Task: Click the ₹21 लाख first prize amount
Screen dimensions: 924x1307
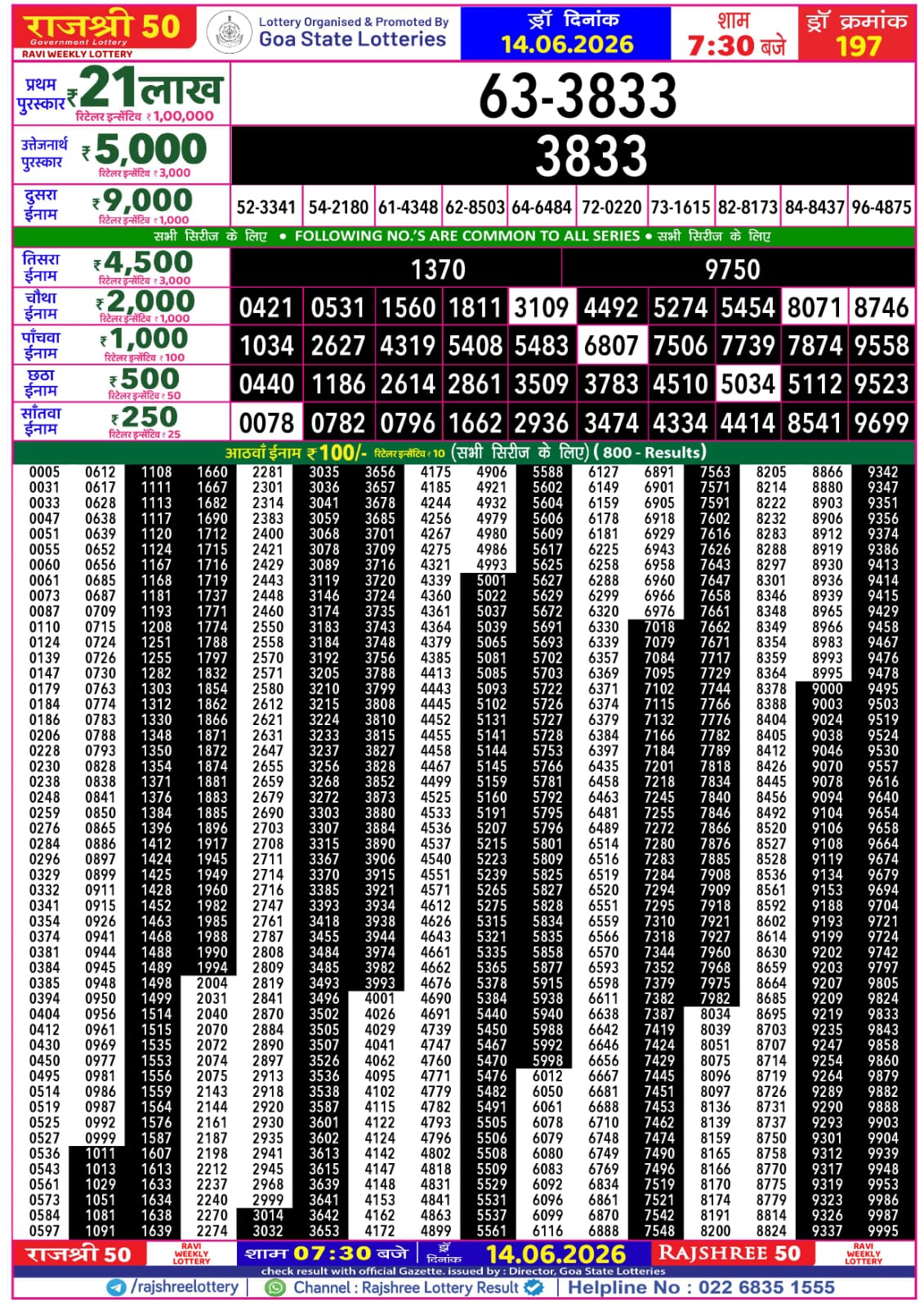Action: point(145,87)
